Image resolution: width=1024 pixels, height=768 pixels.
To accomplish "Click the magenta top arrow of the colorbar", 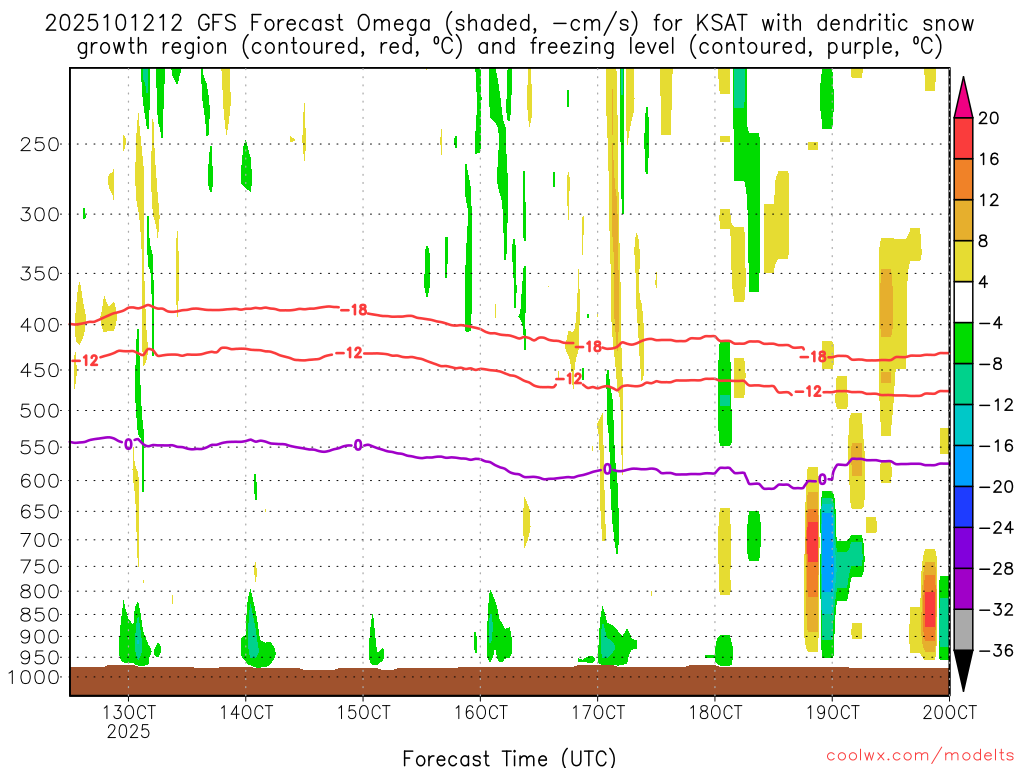I will click(963, 98).
